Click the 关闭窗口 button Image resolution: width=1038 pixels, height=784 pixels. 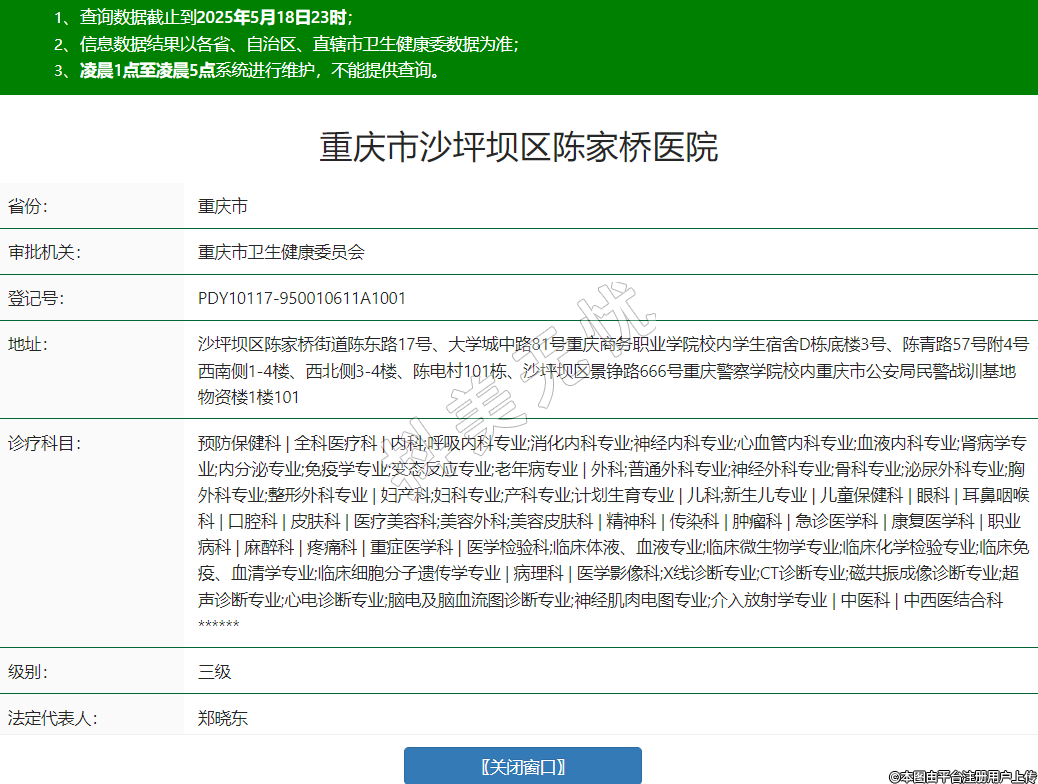point(522,766)
